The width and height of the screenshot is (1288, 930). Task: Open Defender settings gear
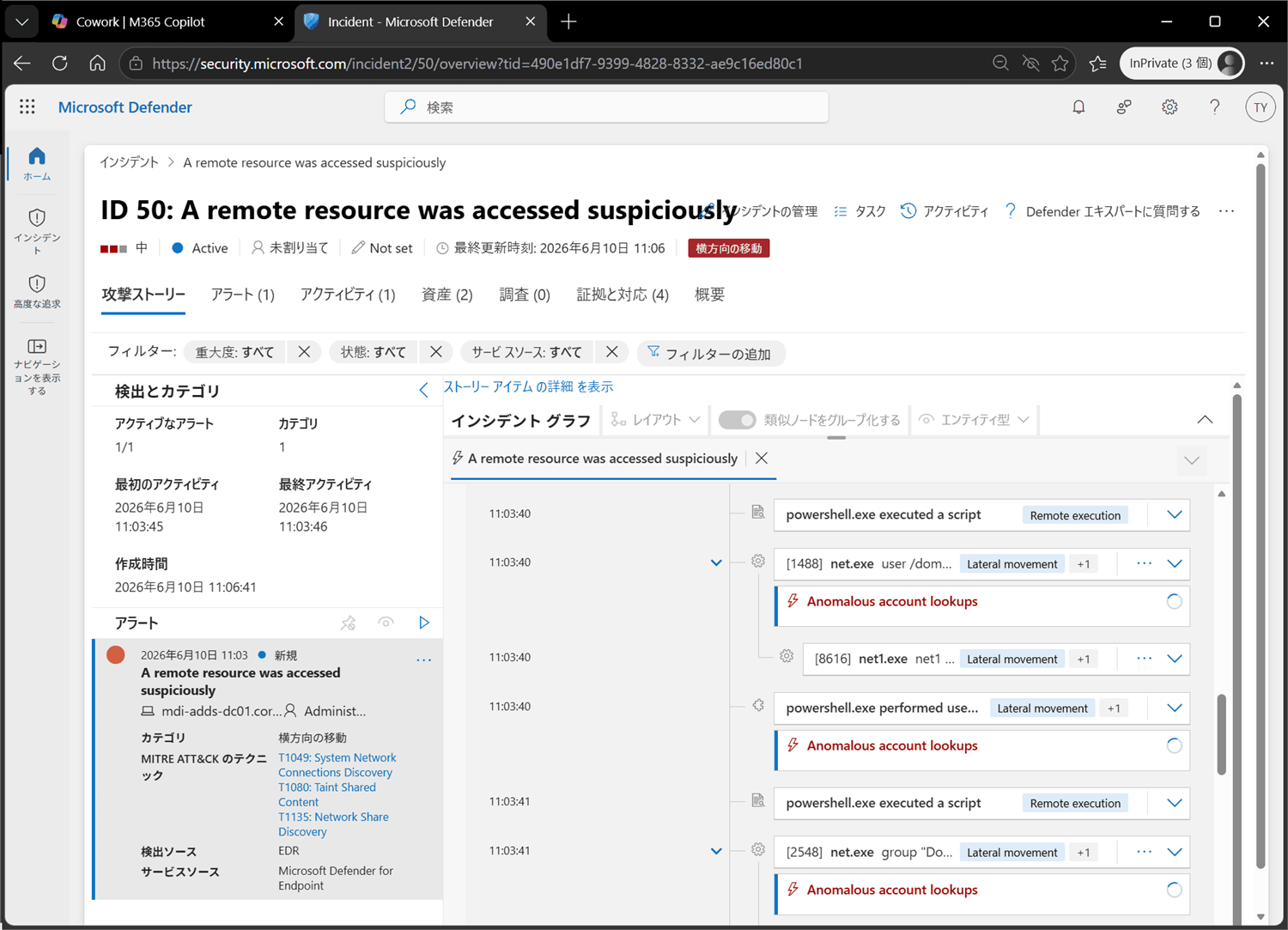click(1170, 107)
